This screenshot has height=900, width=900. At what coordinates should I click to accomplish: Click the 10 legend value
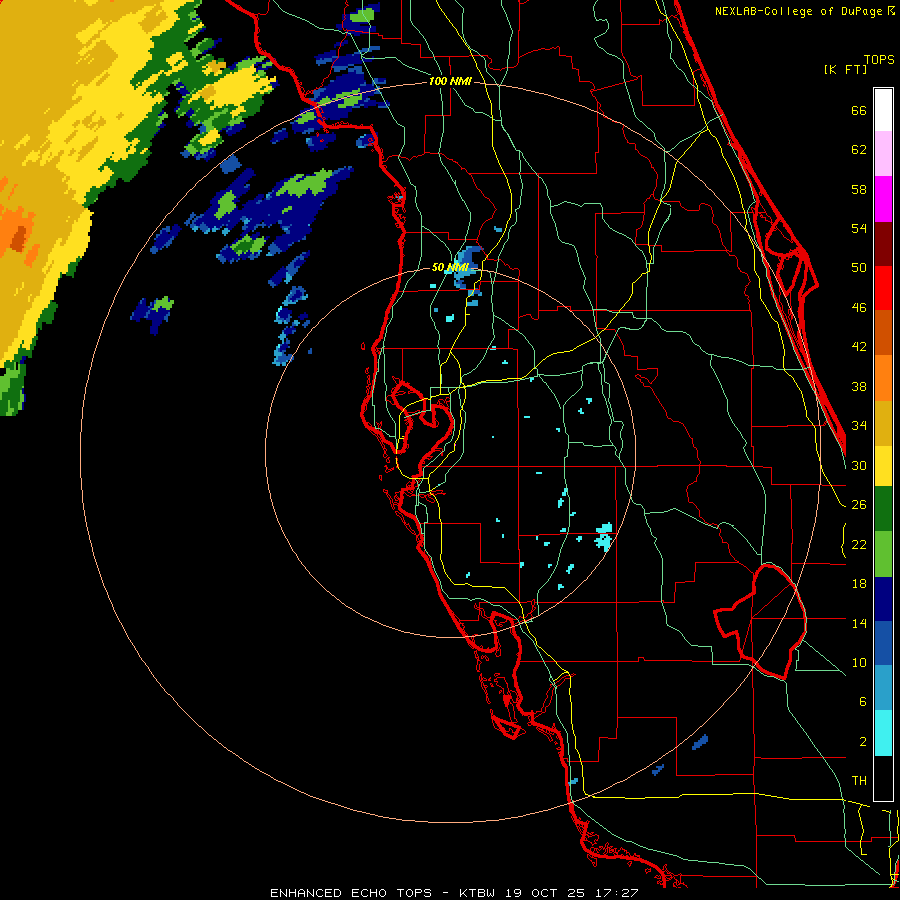point(859,663)
